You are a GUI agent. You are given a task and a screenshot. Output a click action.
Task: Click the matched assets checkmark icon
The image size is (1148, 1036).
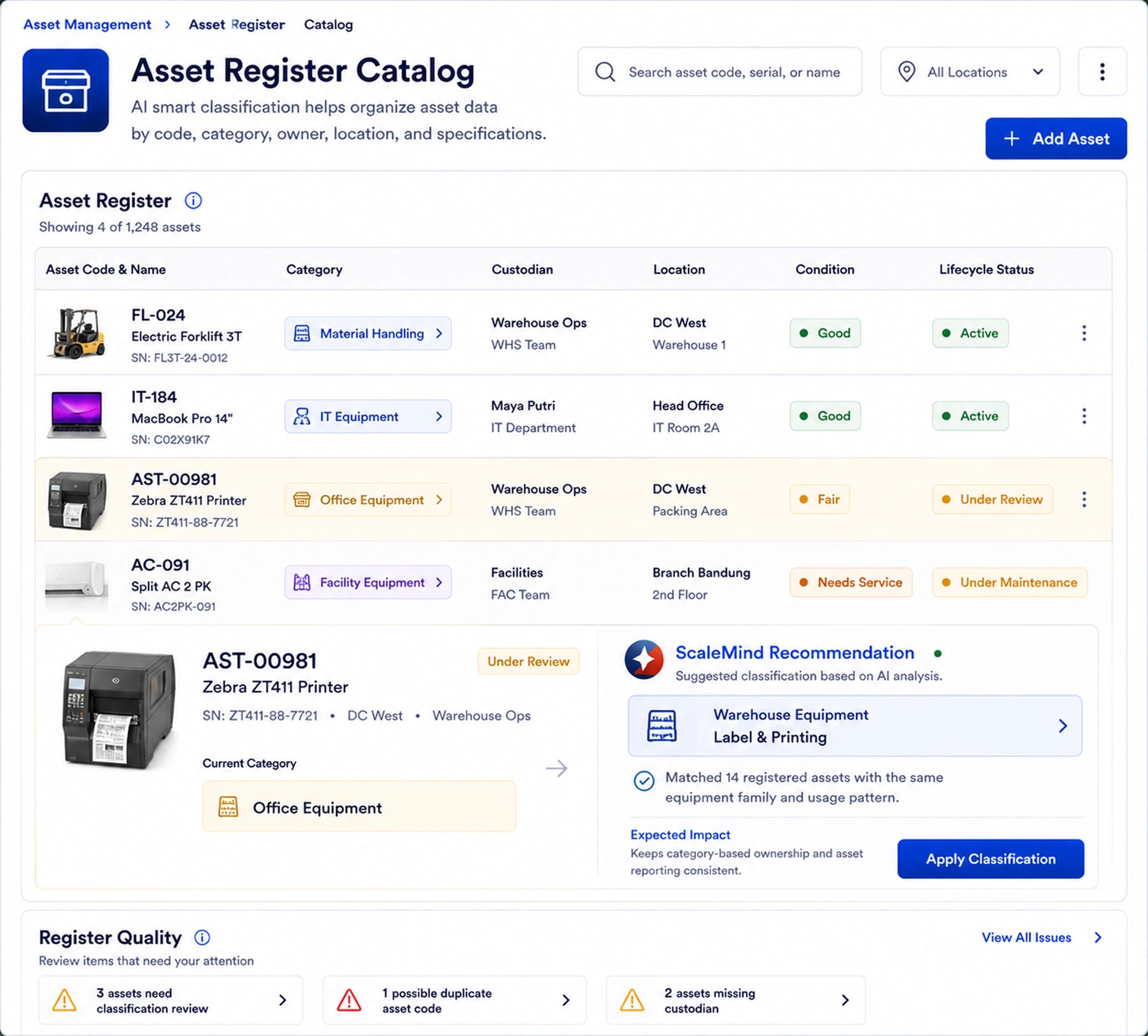point(643,780)
